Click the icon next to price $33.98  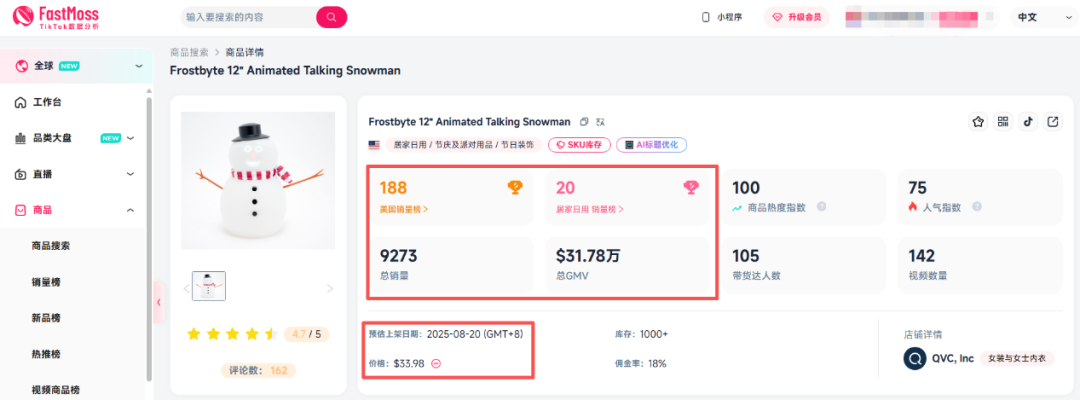tap(436, 363)
